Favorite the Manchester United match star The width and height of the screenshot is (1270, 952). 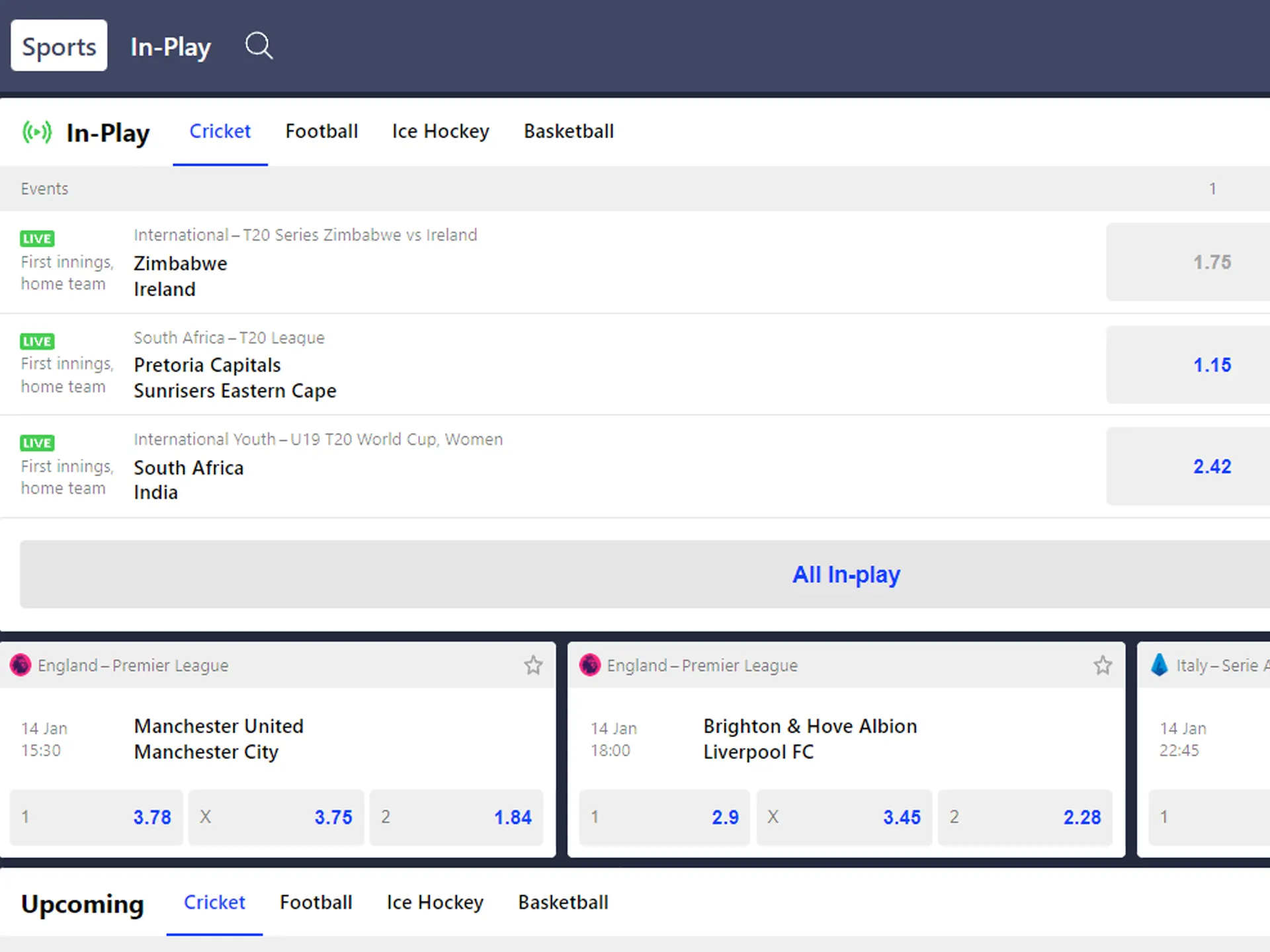pyautogui.click(x=533, y=665)
